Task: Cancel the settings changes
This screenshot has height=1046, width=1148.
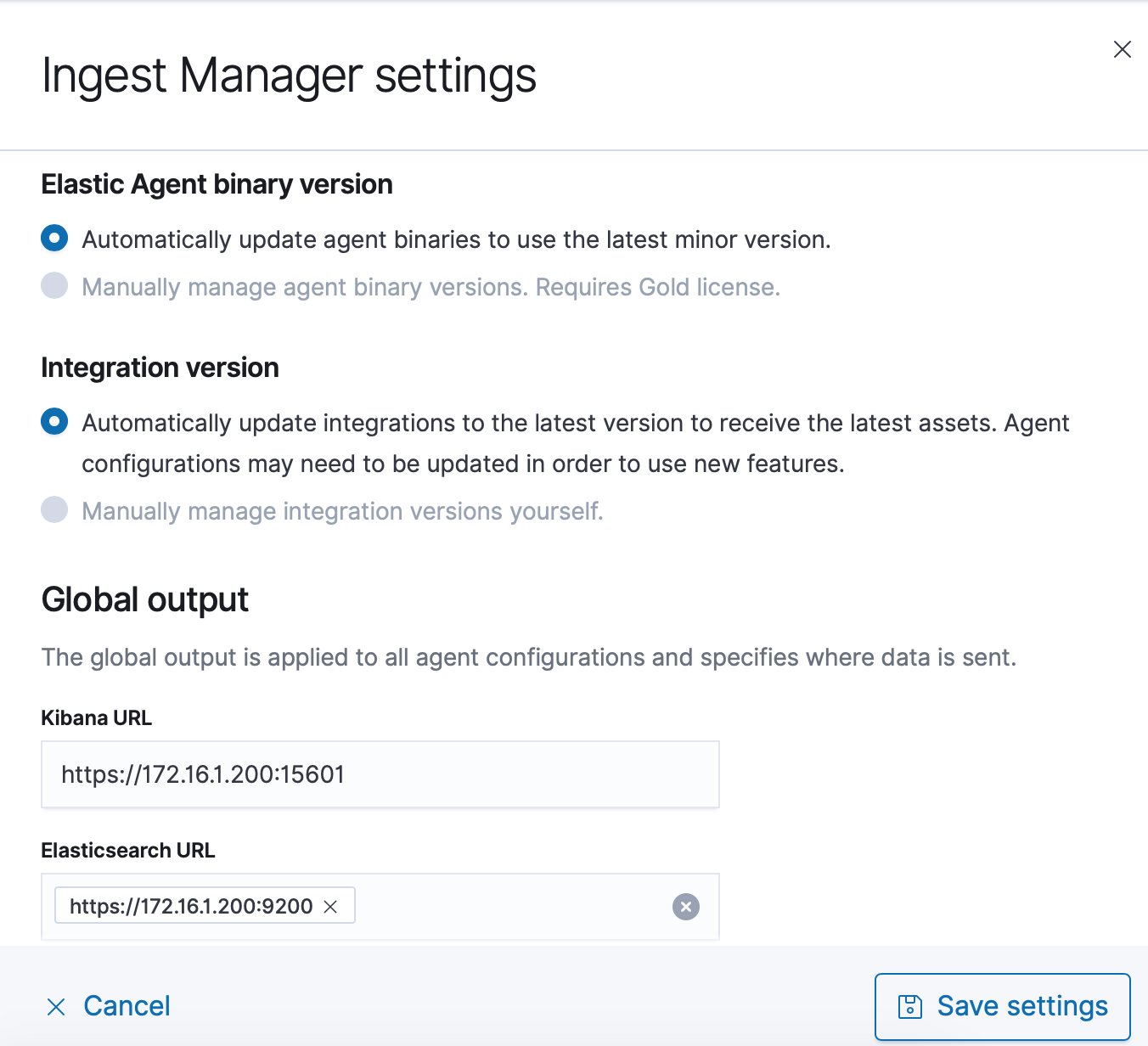Action: (x=126, y=1006)
